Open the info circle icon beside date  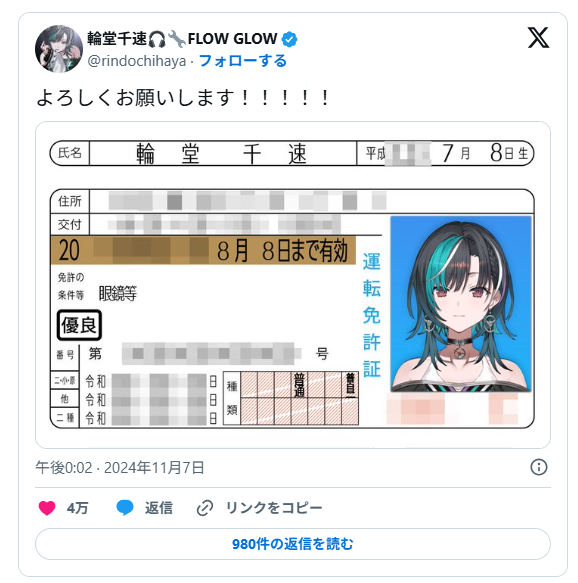539,467
